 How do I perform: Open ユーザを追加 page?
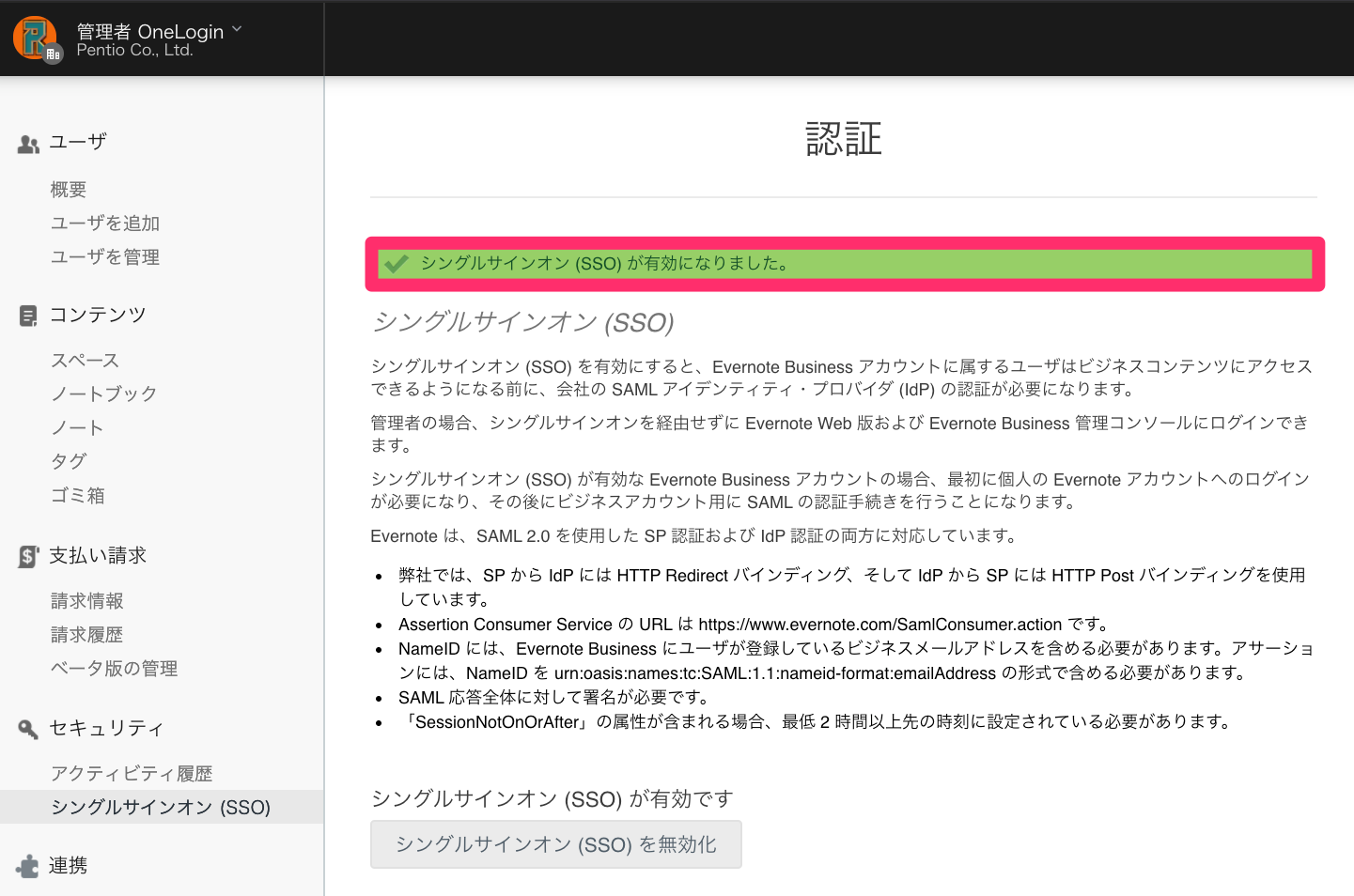[x=105, y=224]
